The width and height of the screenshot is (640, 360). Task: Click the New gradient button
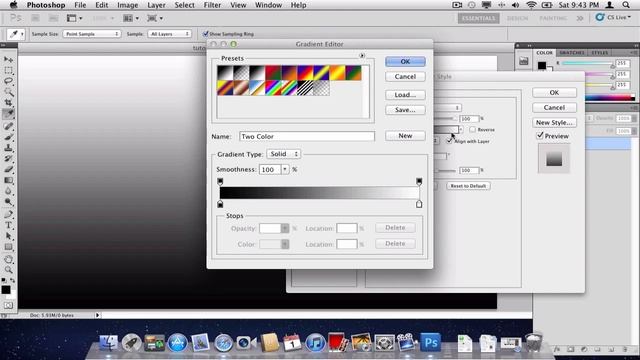[x=405, y=136]
